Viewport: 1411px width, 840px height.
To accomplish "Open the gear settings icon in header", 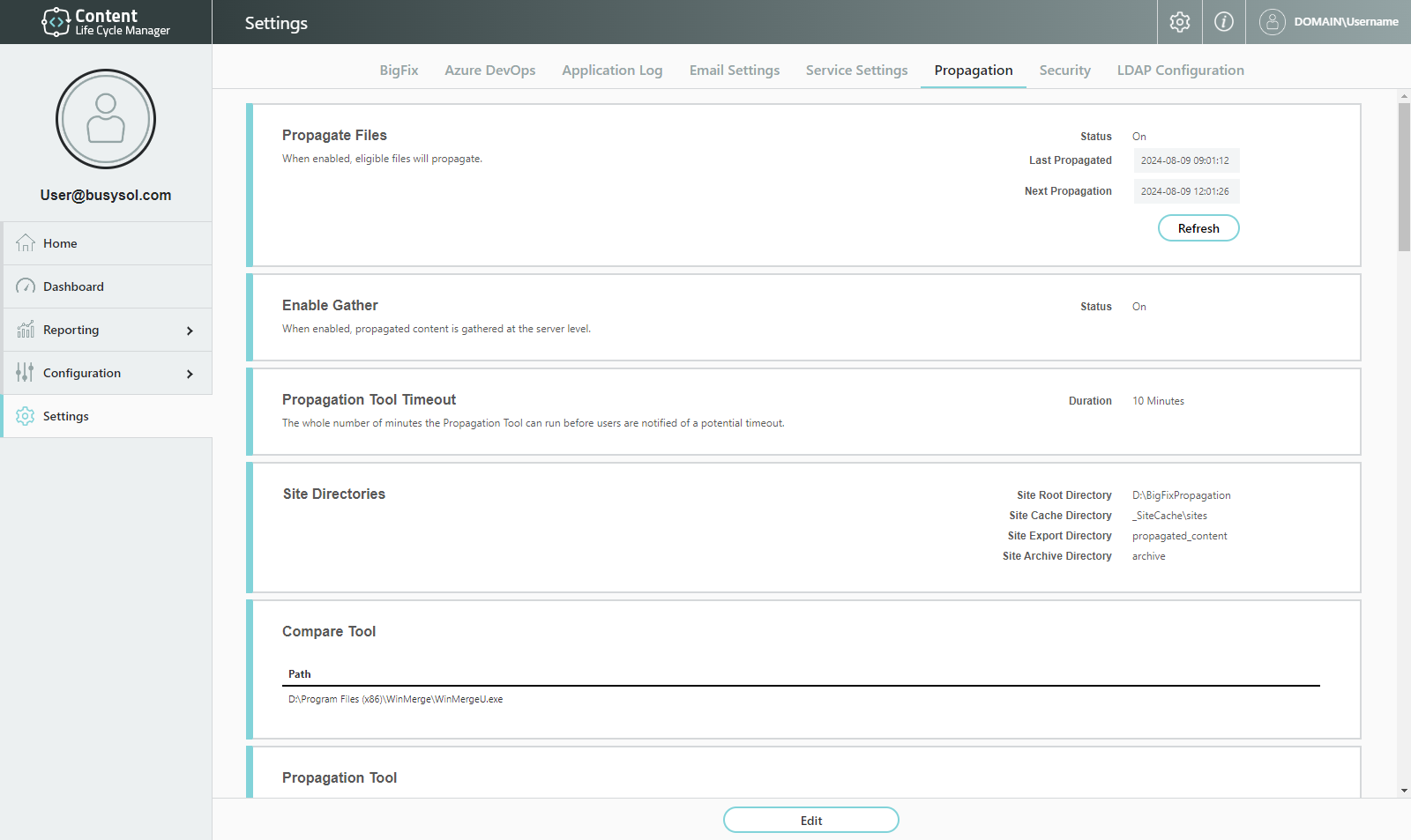I will tap(1180, 22).
